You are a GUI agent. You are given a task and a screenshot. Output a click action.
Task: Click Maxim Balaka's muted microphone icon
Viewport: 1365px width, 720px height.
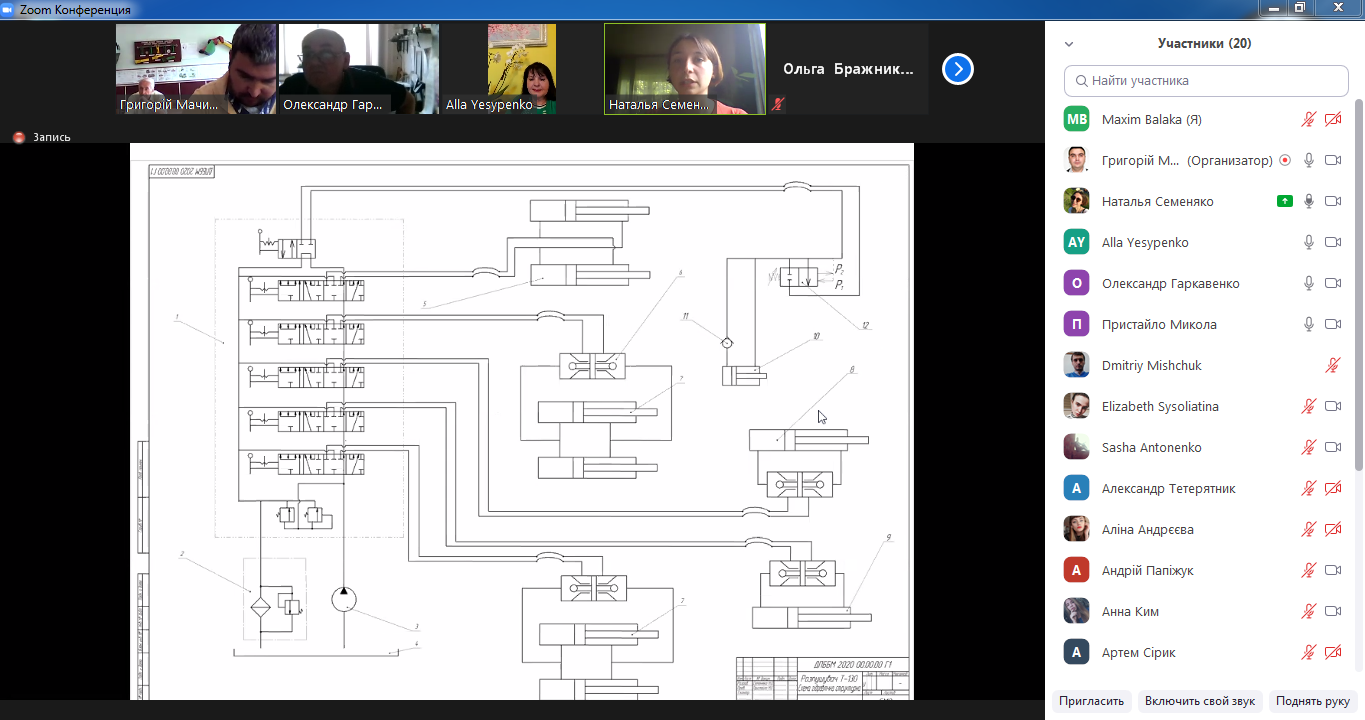coord(1308,119)
